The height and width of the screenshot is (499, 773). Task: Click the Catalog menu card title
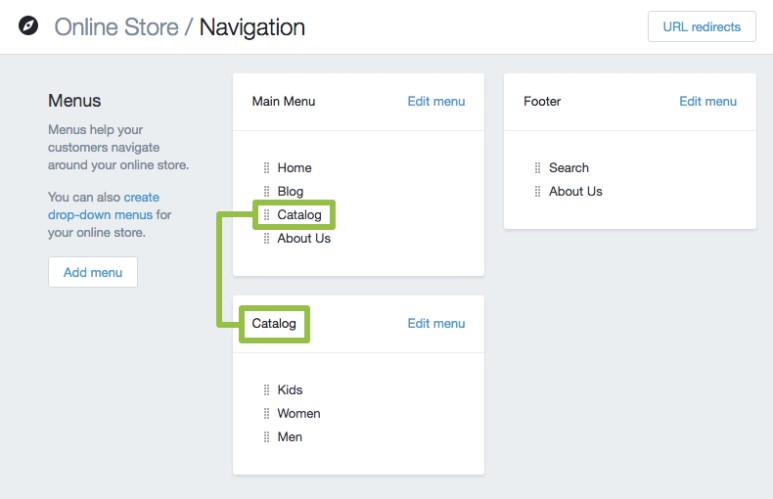tap(274, 324)
